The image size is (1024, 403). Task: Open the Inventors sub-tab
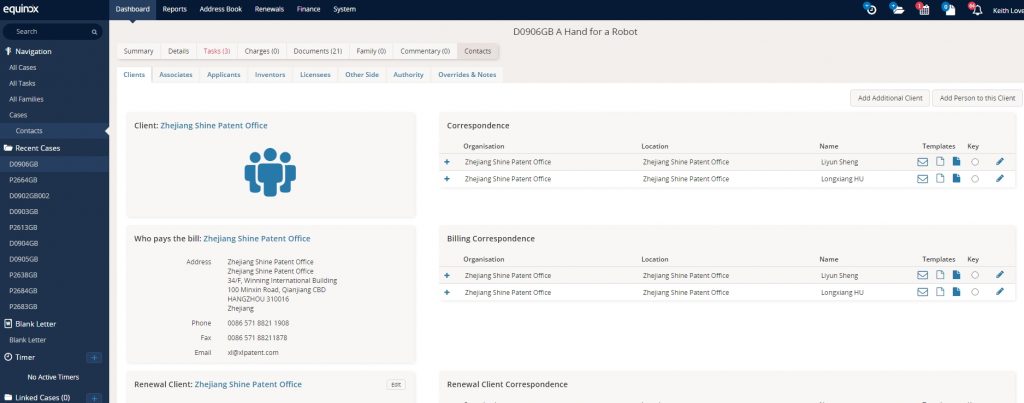(x=269, y=74)
